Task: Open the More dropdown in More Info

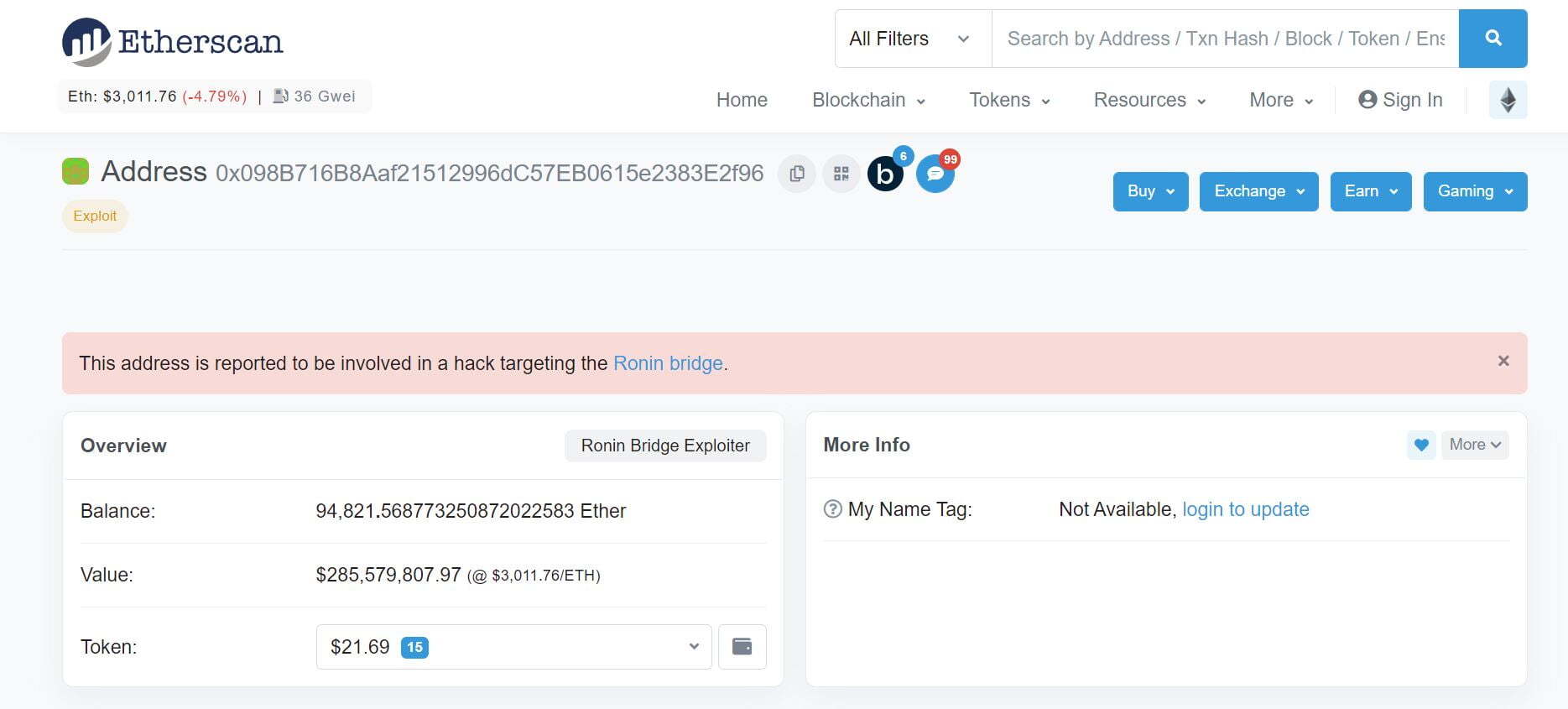Action: tap(1475, 445)
